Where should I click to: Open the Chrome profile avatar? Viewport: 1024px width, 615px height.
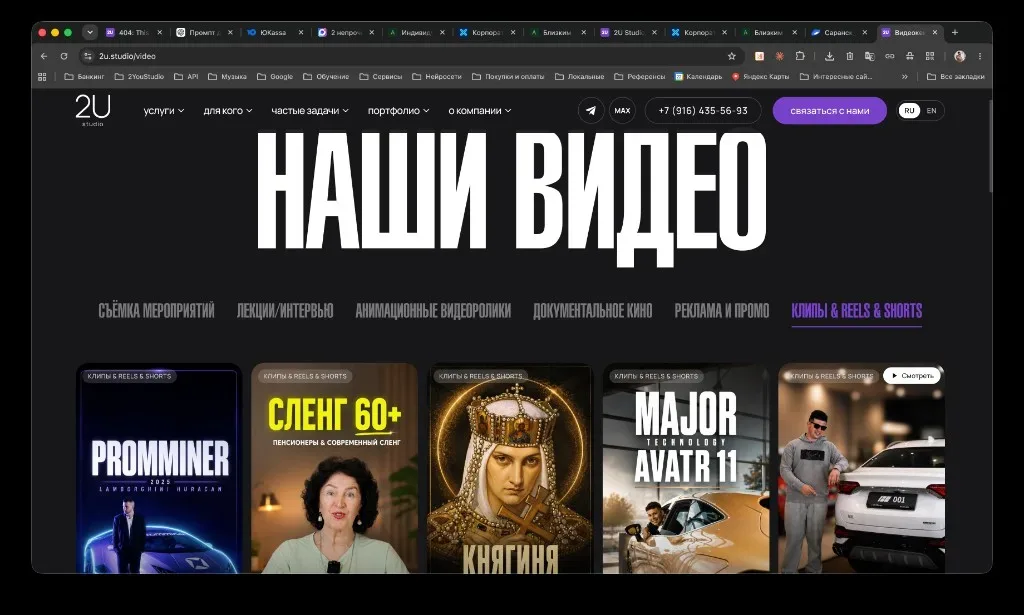pos(959,56)
